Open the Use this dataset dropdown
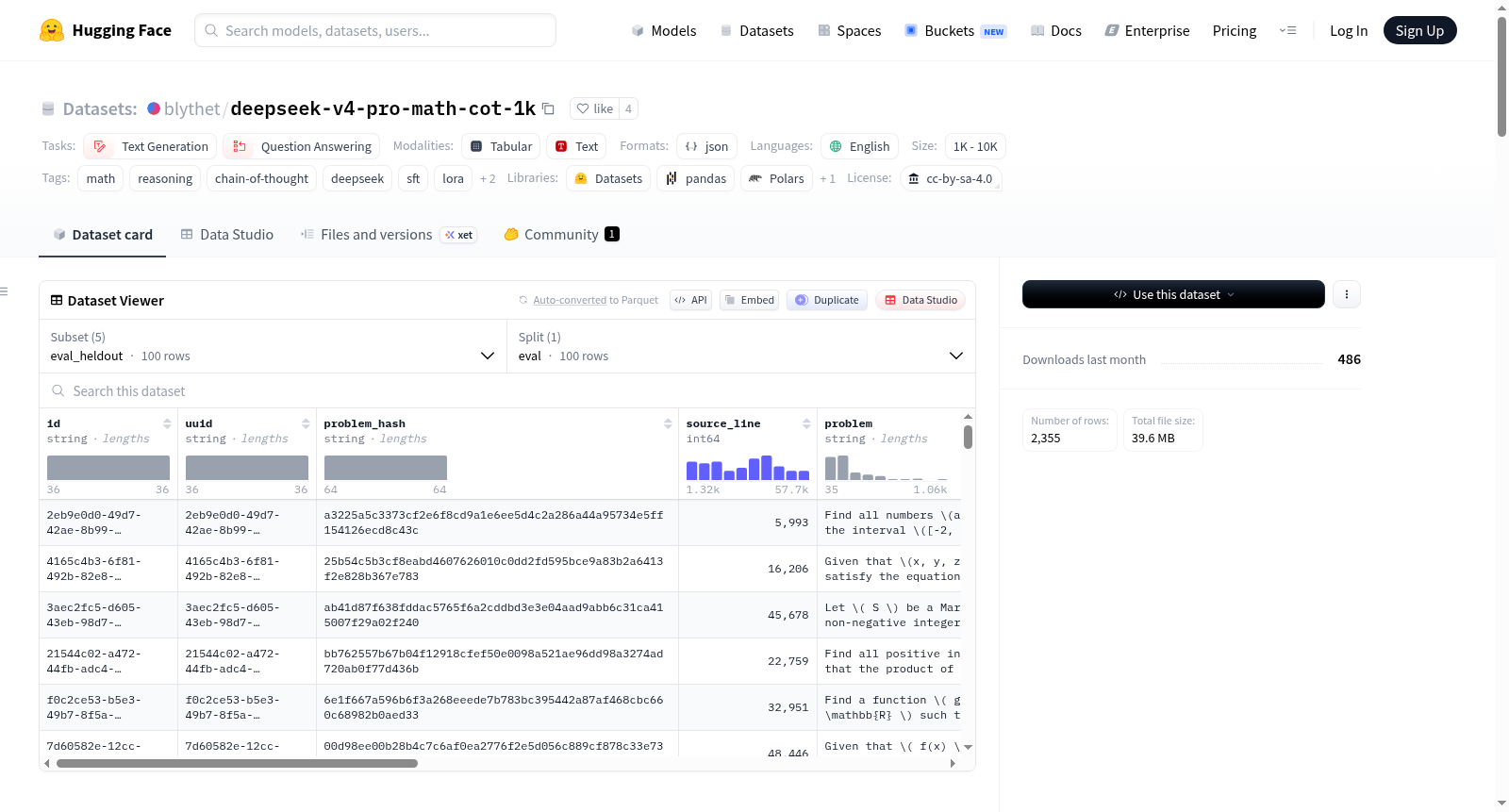This screenshot has height=812, width=1509. click(x=1173, y=294)
